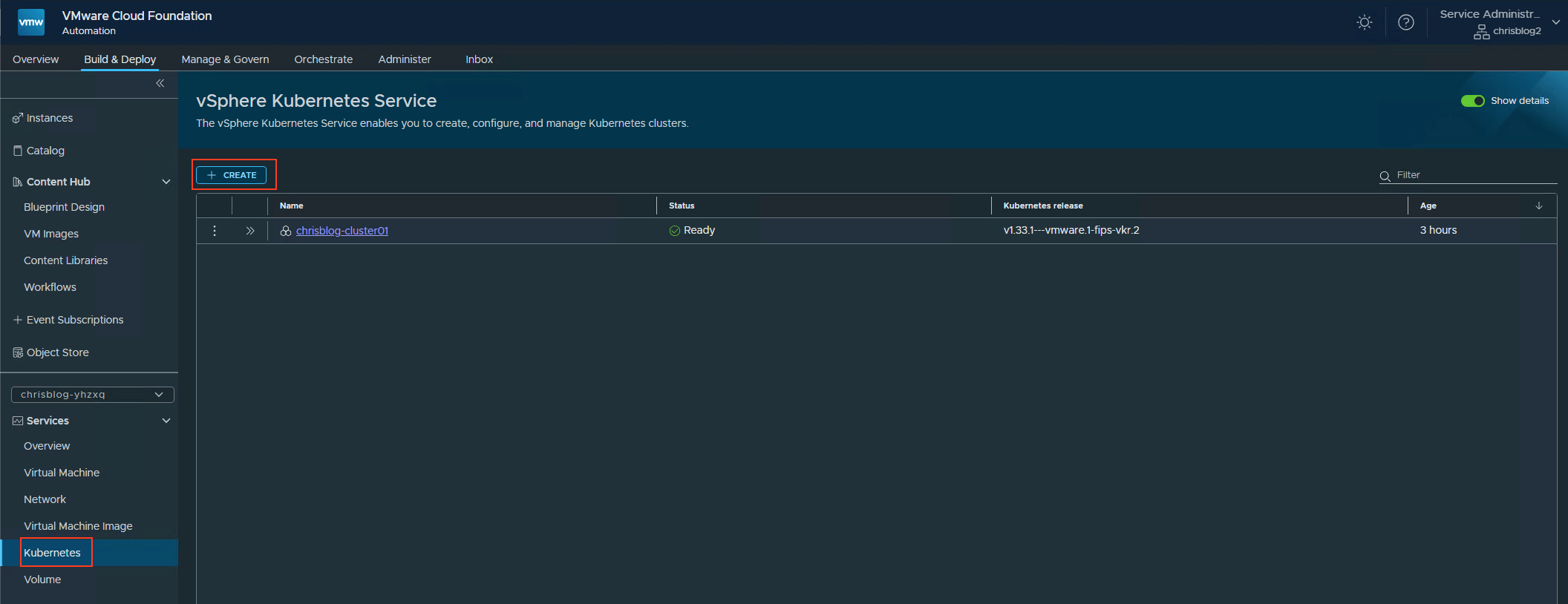Open the Administer tab
1568x604 pixels.
tap(405, 59)
